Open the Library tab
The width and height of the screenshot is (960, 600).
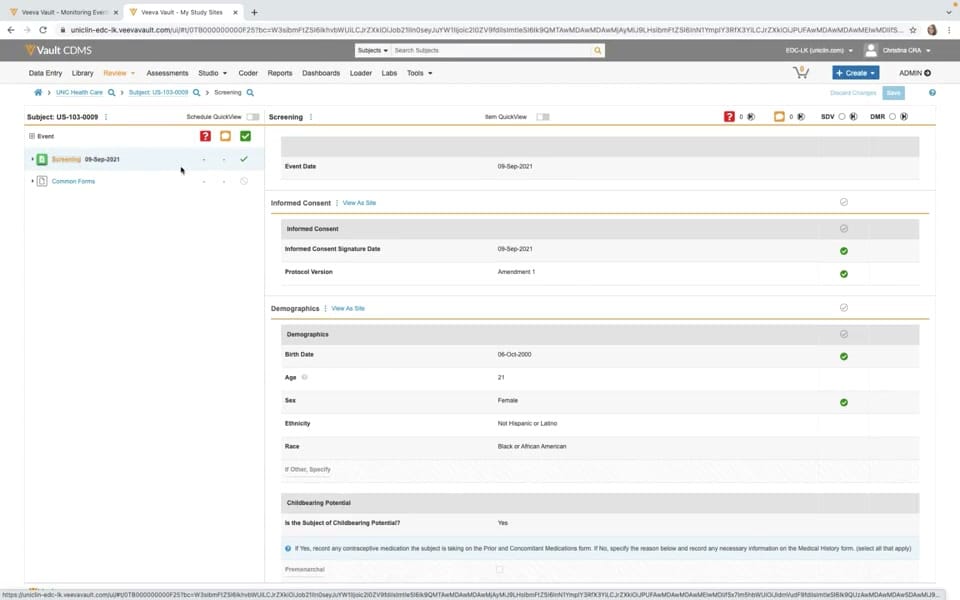[83, 73]
